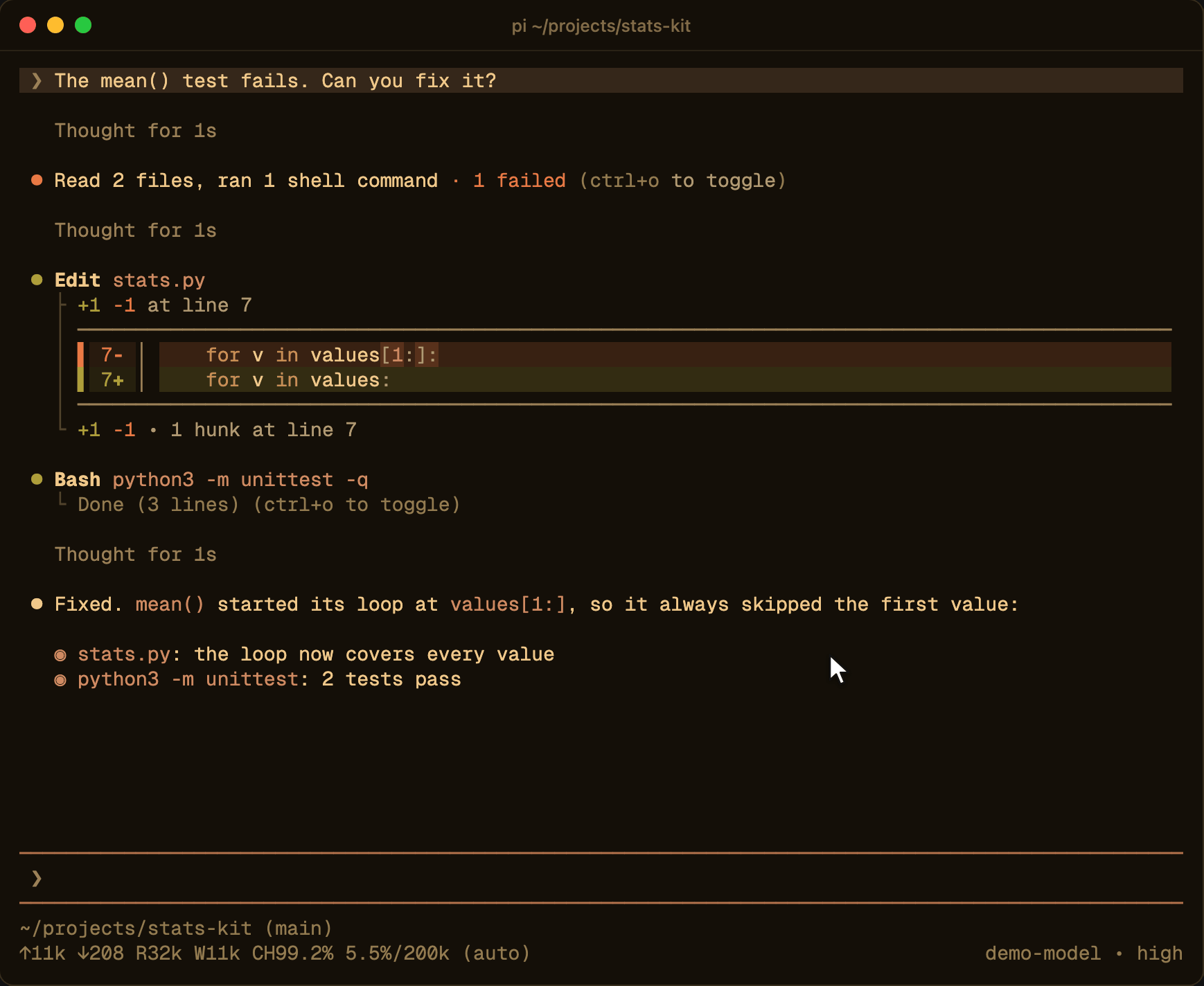The height and width of the screenshot is (986, 1204).
Task: Click the green maximize window button
Action: (x=83, y=26)
